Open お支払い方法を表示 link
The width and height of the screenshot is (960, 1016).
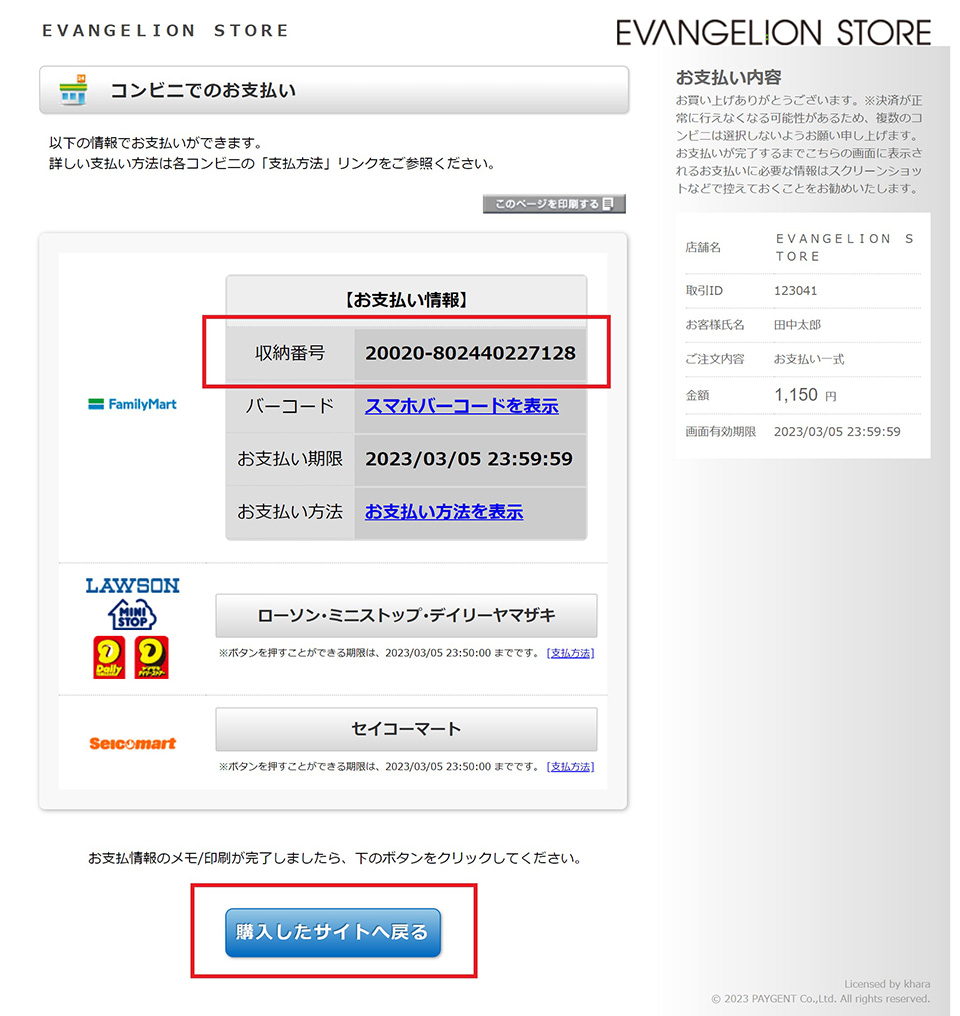[x=444, y=512]
